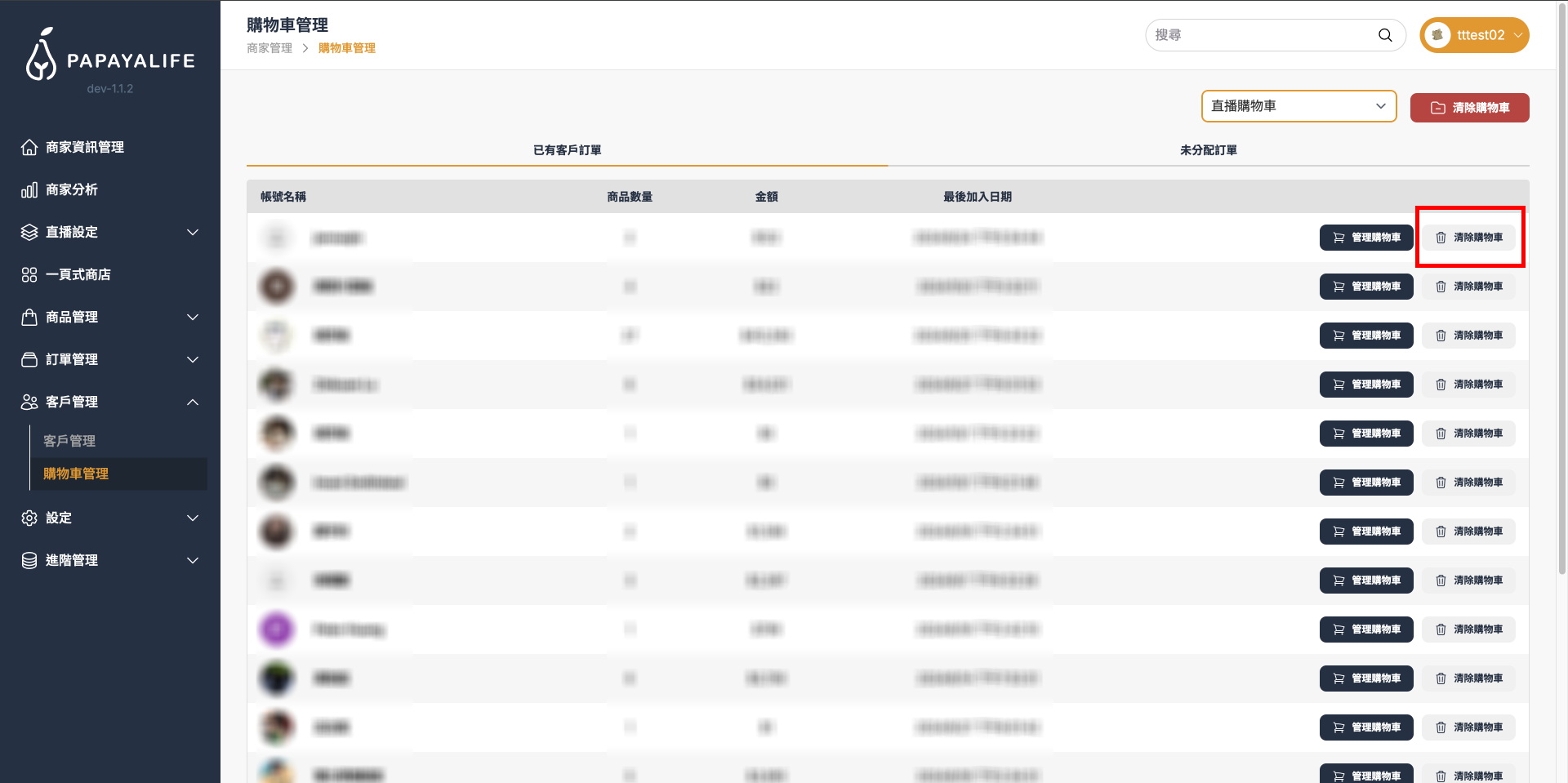Click into the 搜尋 search field
Viewport: 1568px width, 783px height.
click(x=1262, y=35)
